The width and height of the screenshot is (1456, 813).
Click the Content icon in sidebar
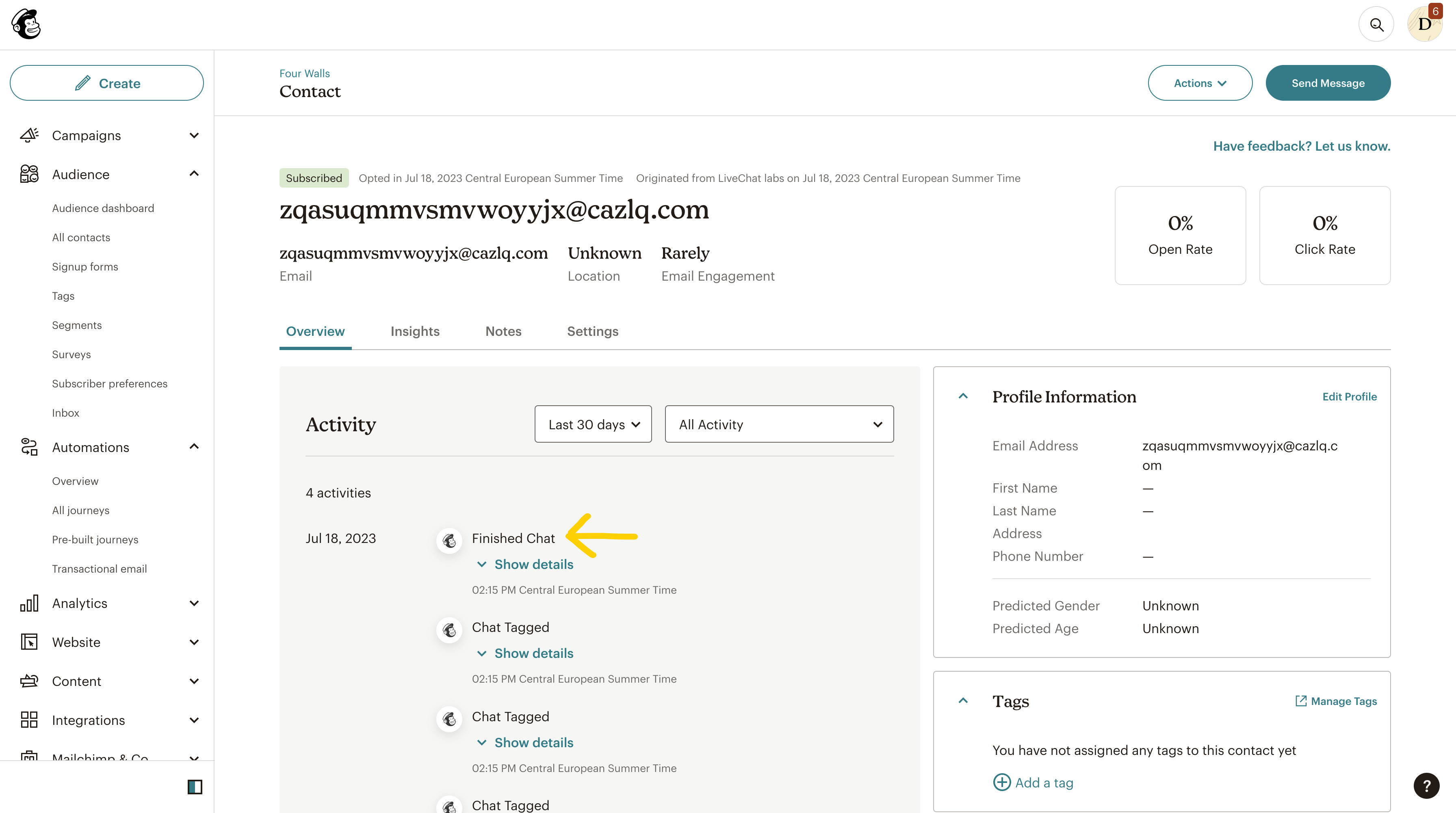click(x=29, y=681)
